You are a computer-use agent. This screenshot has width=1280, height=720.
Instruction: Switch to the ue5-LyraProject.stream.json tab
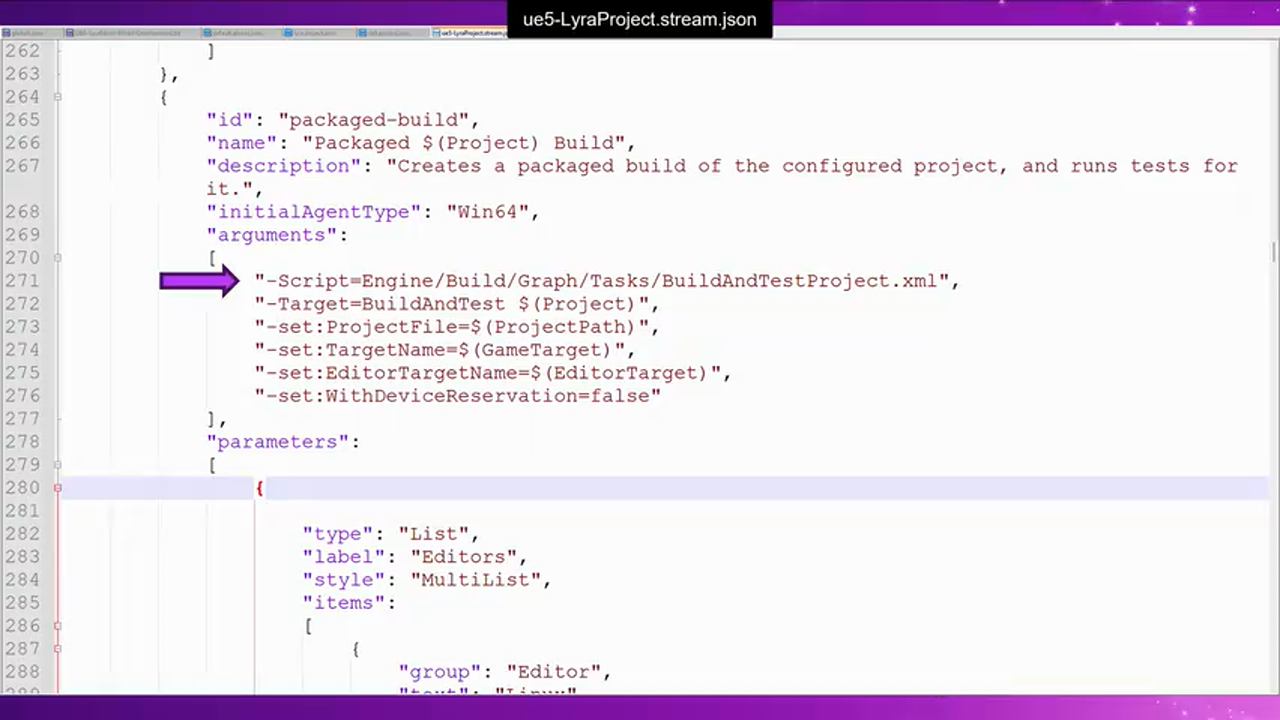click(x=471, y=33)
